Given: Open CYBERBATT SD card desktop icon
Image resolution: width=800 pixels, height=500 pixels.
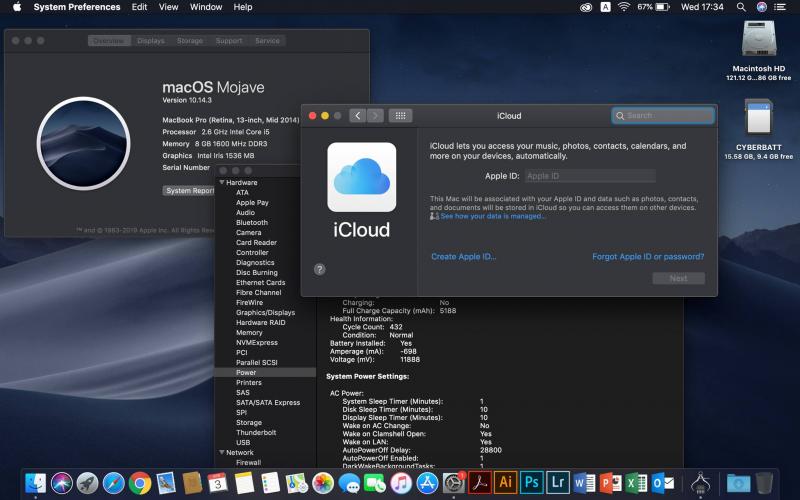Looking at the screenshot, I should point(759,118).
